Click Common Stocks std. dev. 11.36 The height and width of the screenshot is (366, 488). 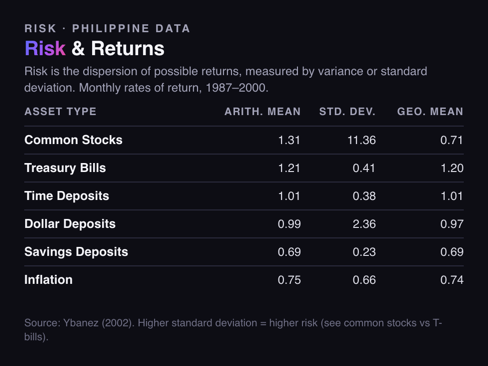coord(362,140)
